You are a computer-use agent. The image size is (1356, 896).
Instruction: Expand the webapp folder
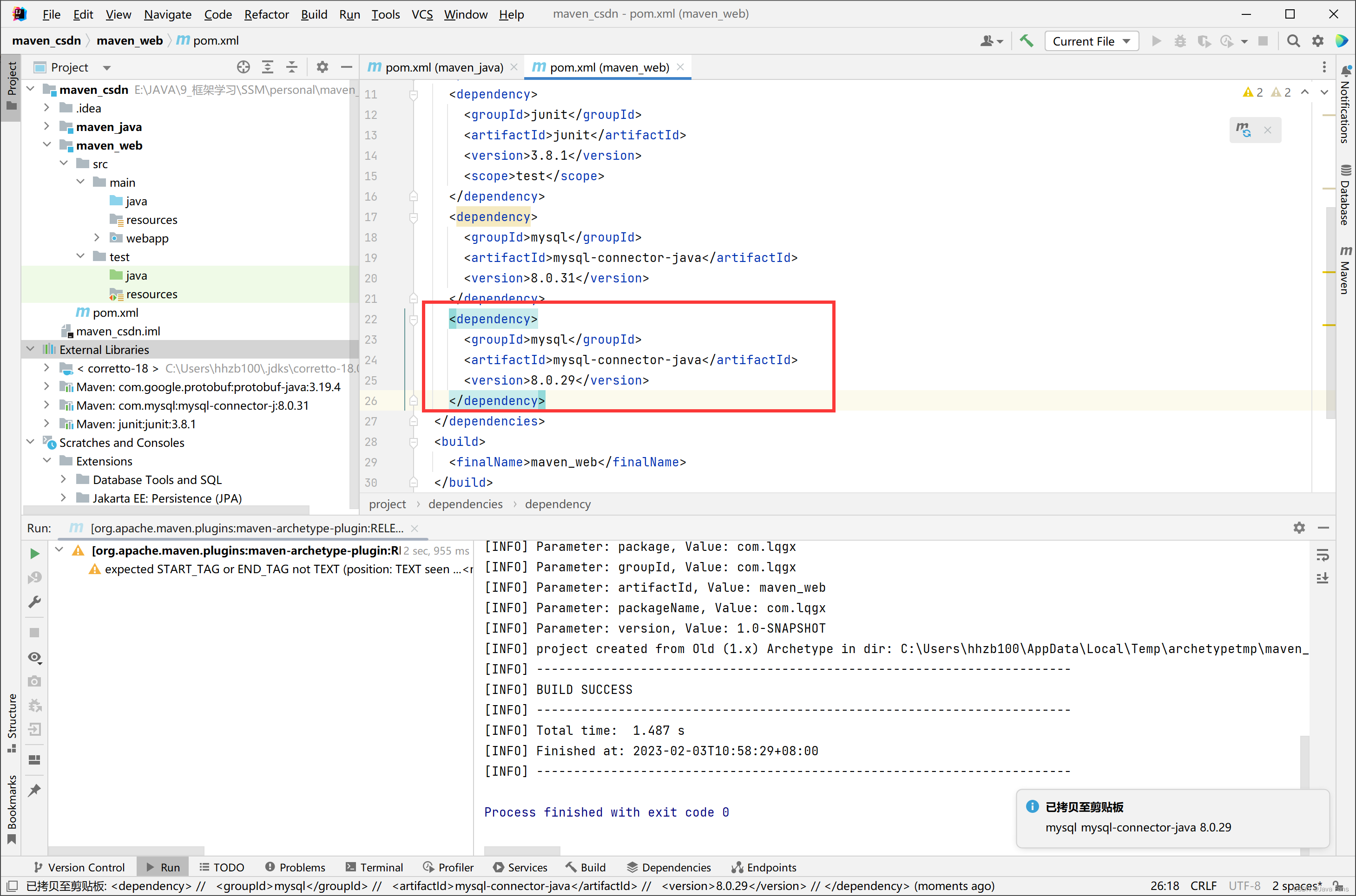(97, 238)
